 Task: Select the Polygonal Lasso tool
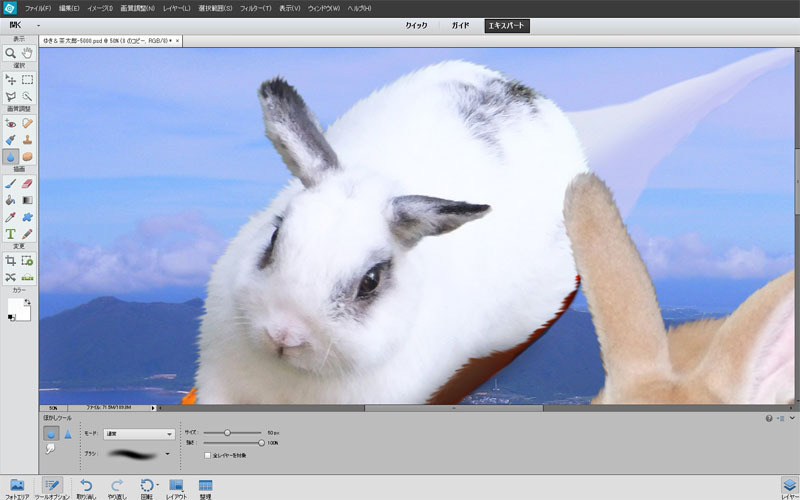click(10, 96)
